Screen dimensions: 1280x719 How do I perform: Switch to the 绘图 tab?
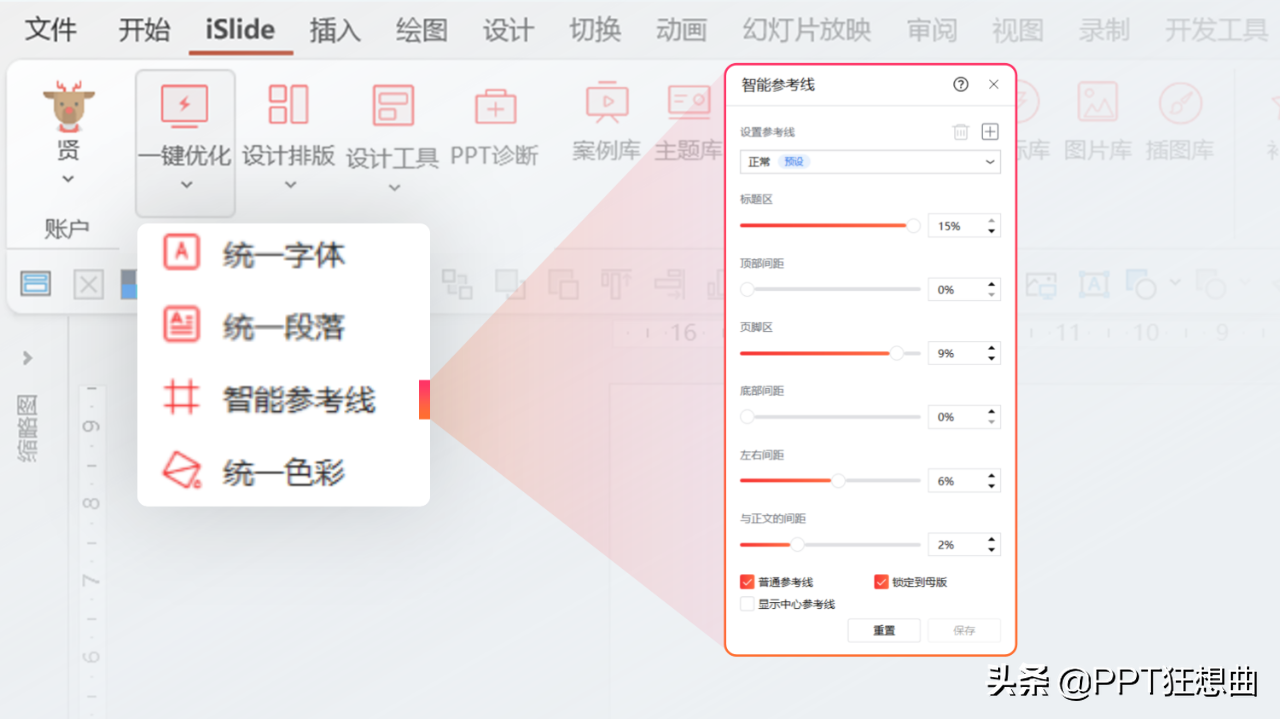(421, 30)
